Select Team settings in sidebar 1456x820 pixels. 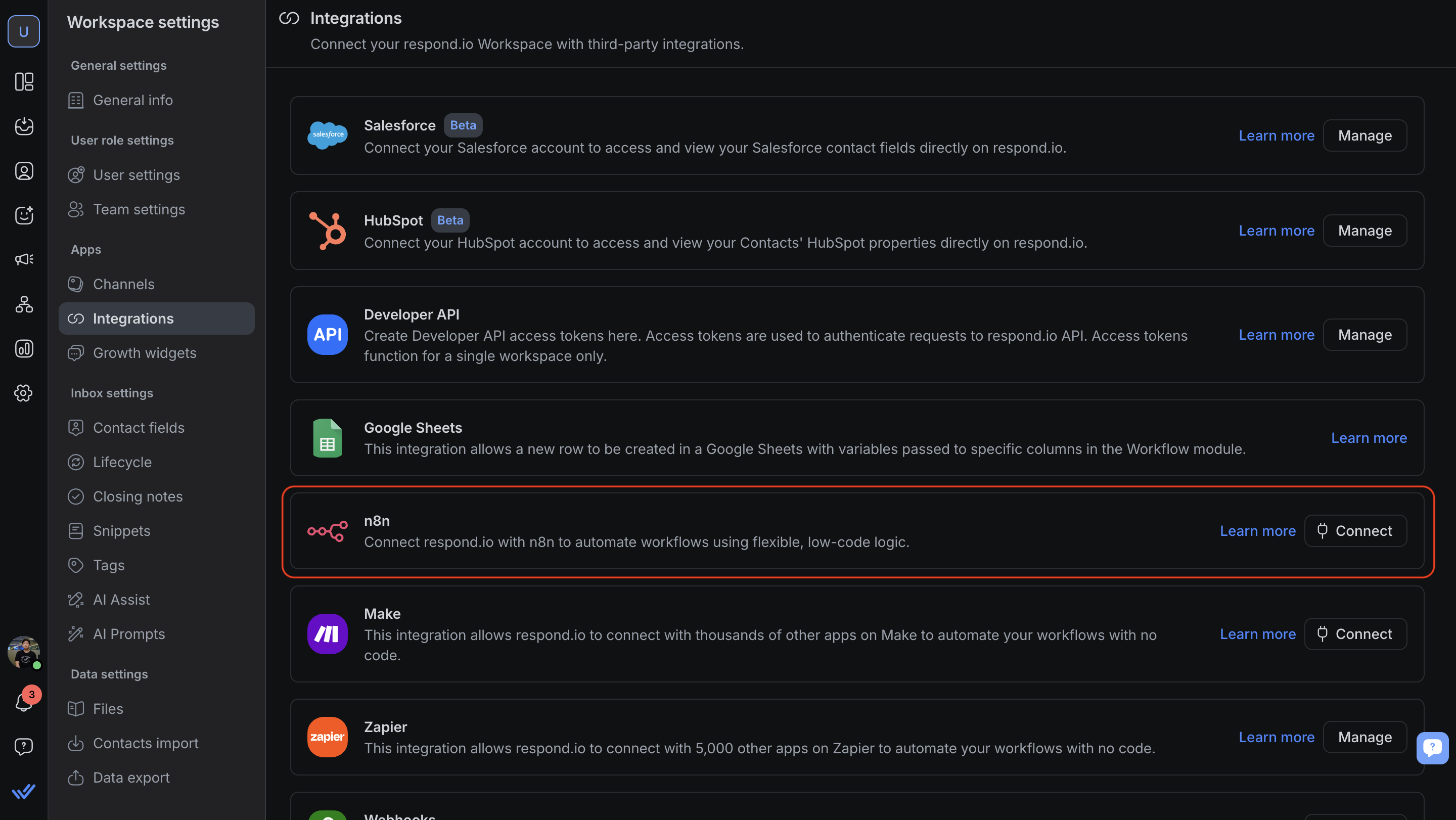pos(139,210)
